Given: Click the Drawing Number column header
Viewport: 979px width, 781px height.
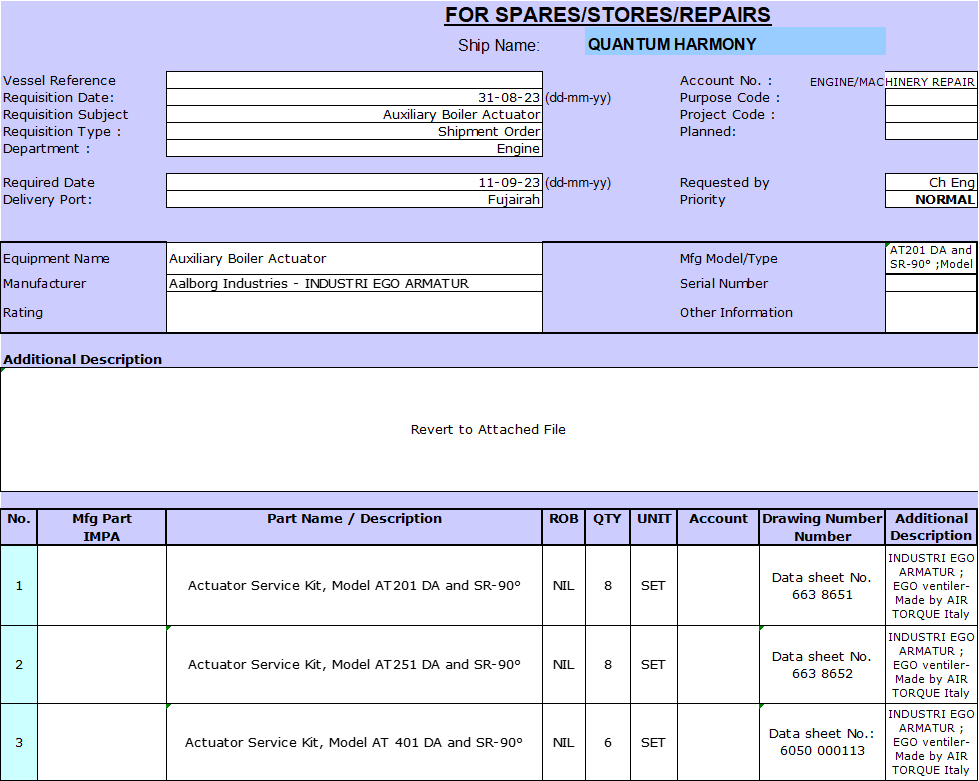Looking at the screenshot, I should (x=822, y=527).
